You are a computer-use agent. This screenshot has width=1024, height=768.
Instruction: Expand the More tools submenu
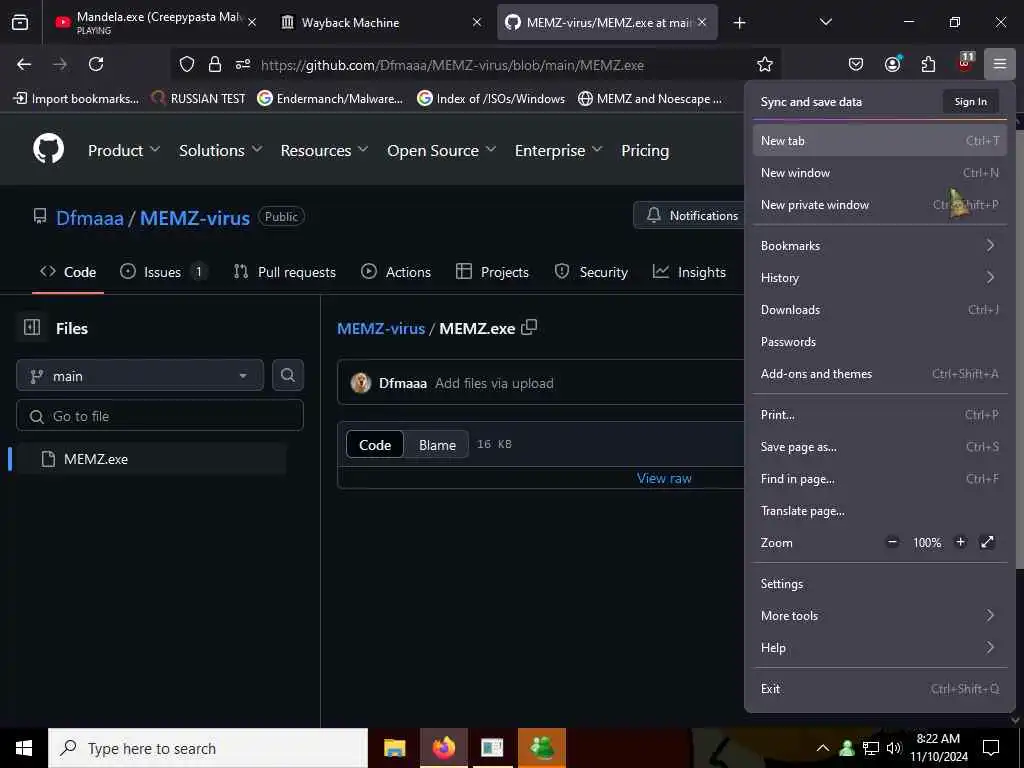coord(879,615)
